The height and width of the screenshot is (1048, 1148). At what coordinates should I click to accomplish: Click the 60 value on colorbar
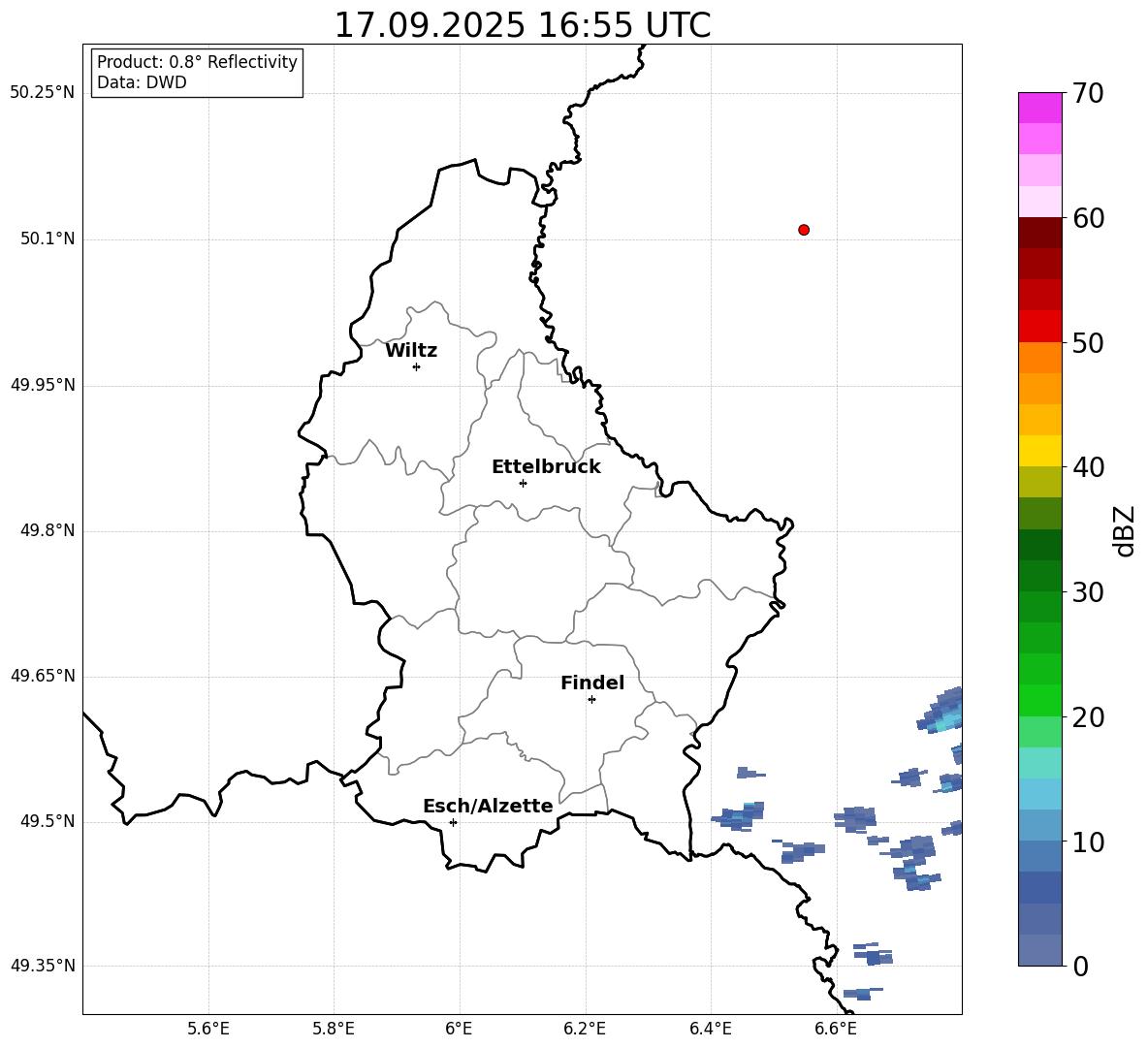coord(1088,218)
